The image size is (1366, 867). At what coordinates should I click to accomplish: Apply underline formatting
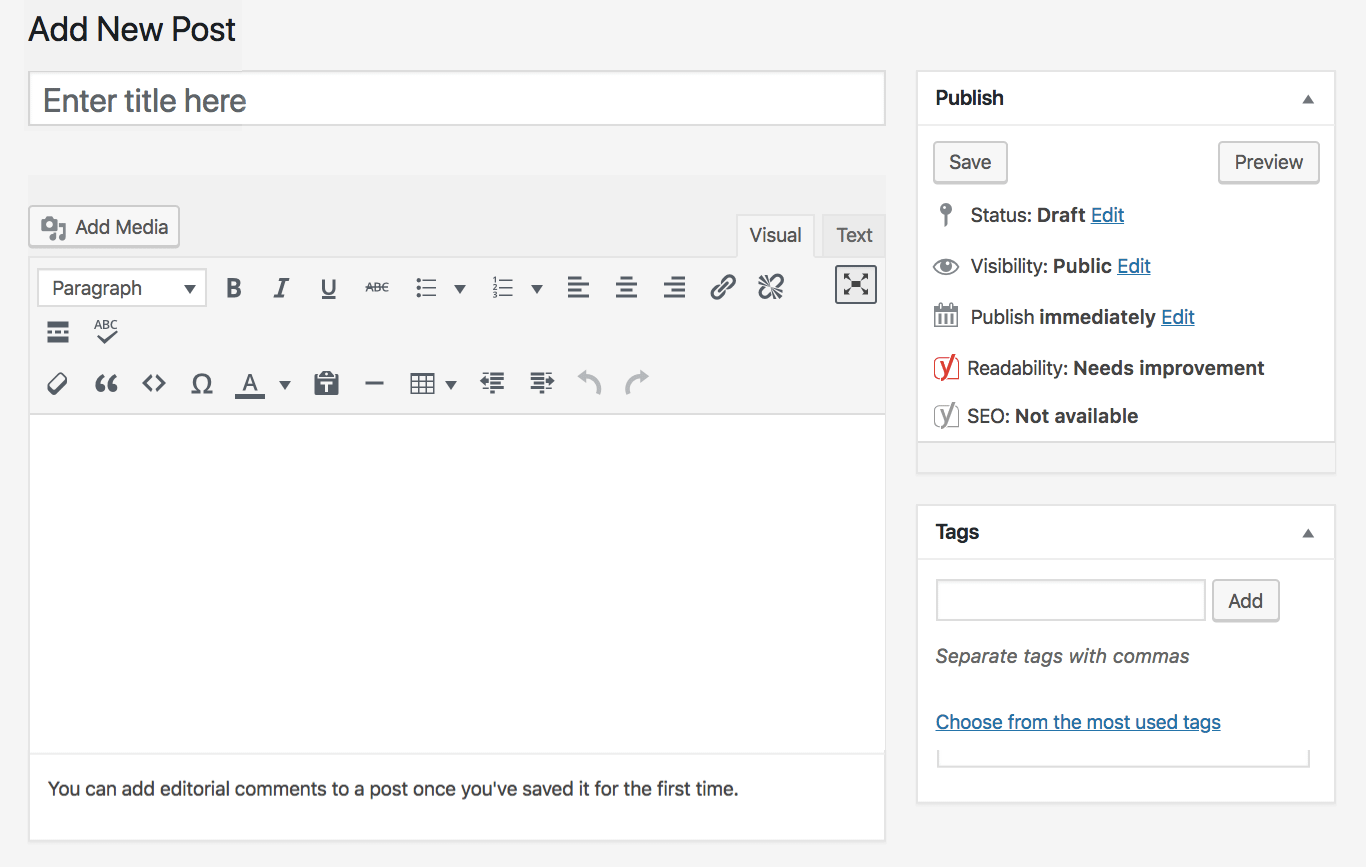point(328,288)
